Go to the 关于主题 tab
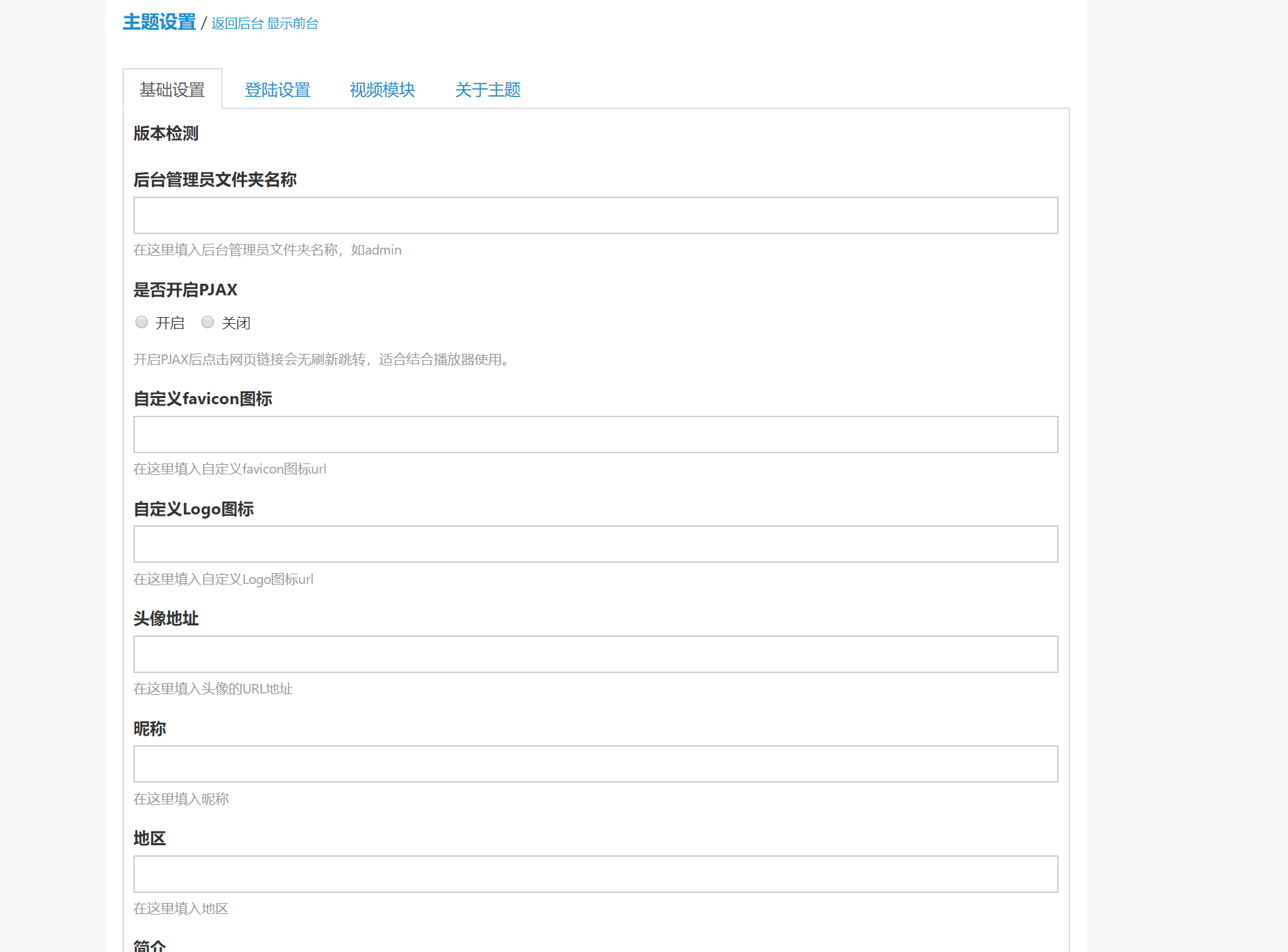1288x952 pixels. coord(487,90)
